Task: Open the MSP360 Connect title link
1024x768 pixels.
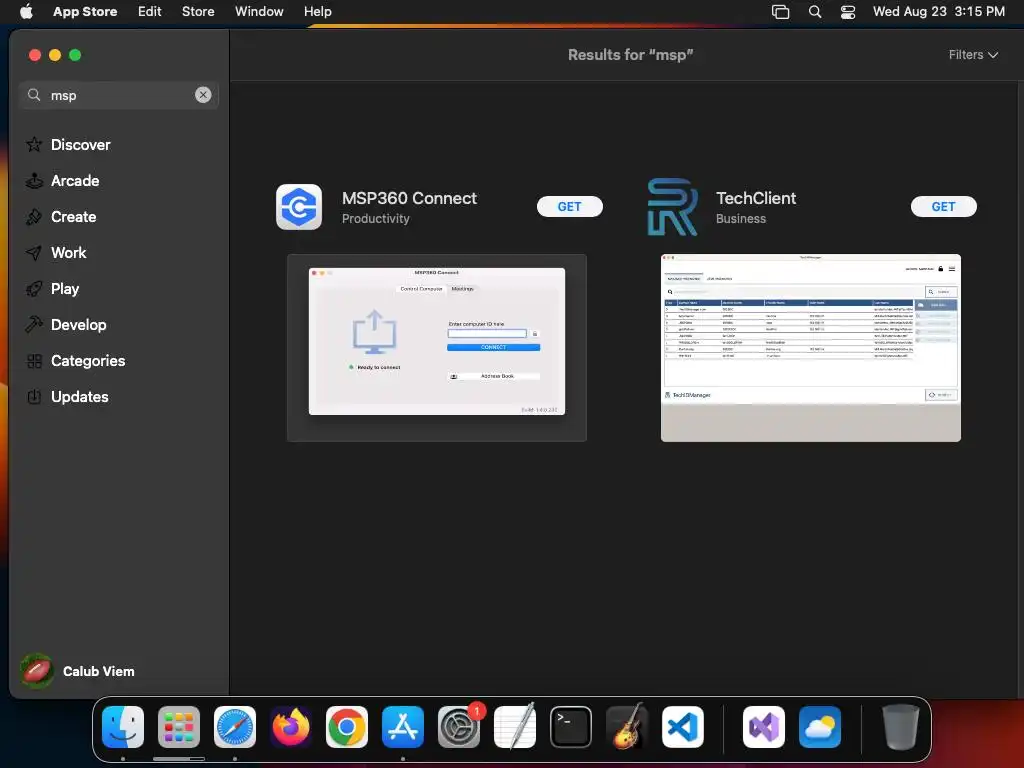Action: [409, 198]
